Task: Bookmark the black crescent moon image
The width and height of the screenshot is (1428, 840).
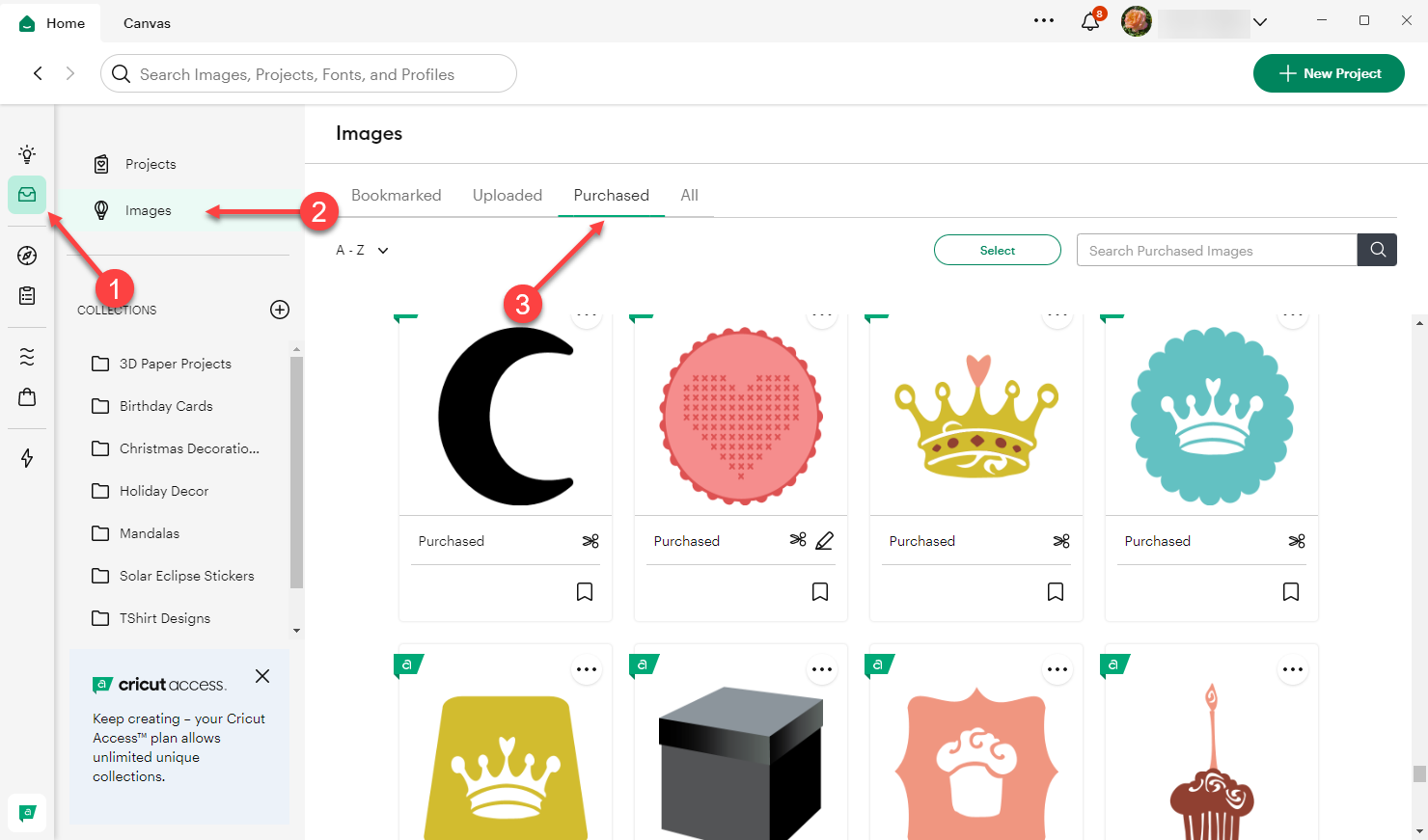Action: click(x=585, y=592)
